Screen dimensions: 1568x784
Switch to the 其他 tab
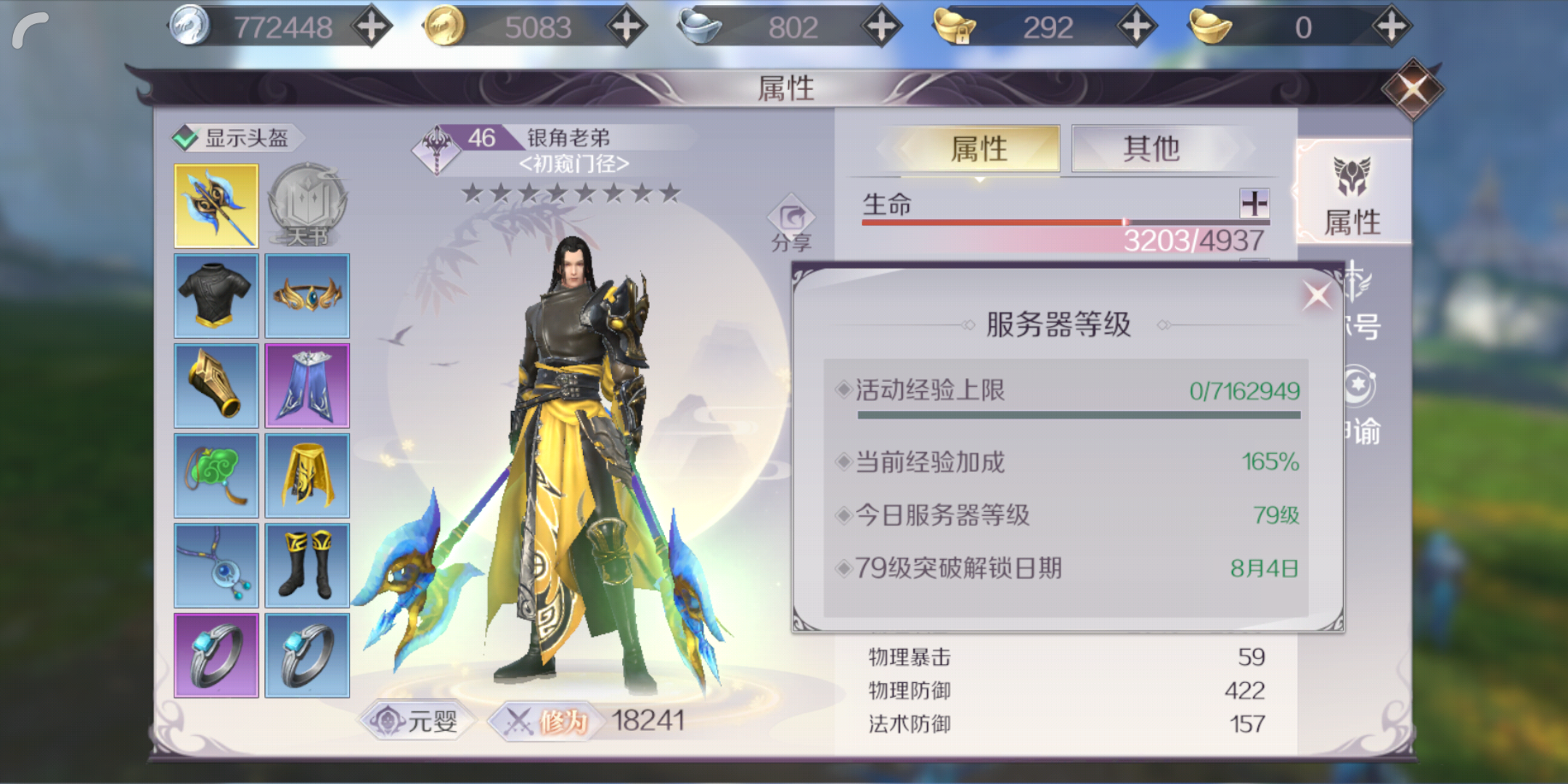point(1151,149)
